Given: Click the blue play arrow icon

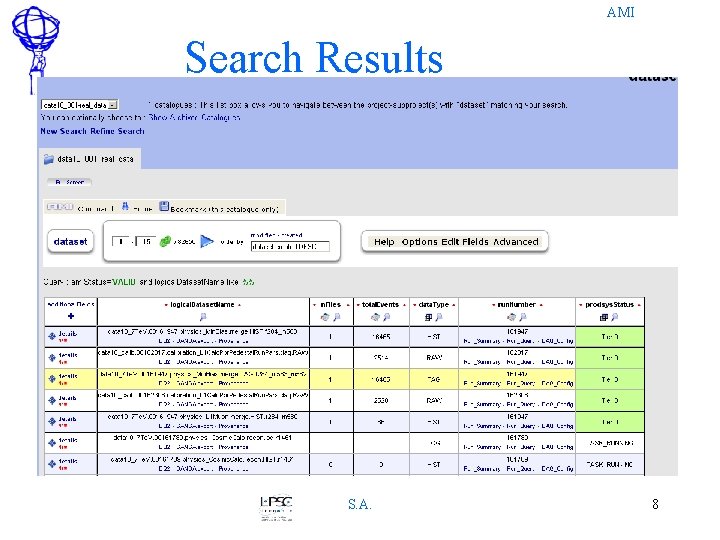Looking at the screenshot, I should (207, 242).
